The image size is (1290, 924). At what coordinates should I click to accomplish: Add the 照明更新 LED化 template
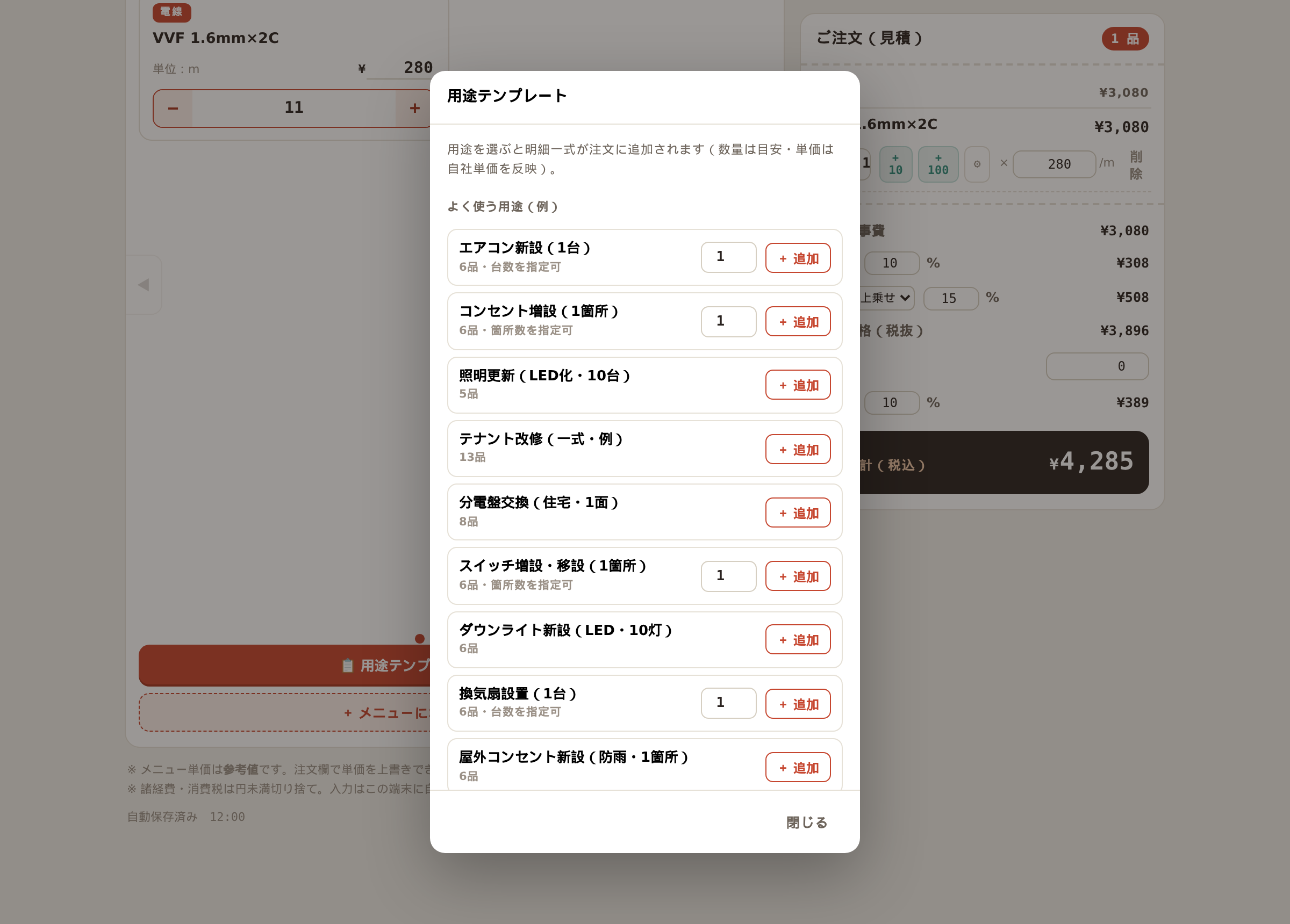tap(798, 385)
